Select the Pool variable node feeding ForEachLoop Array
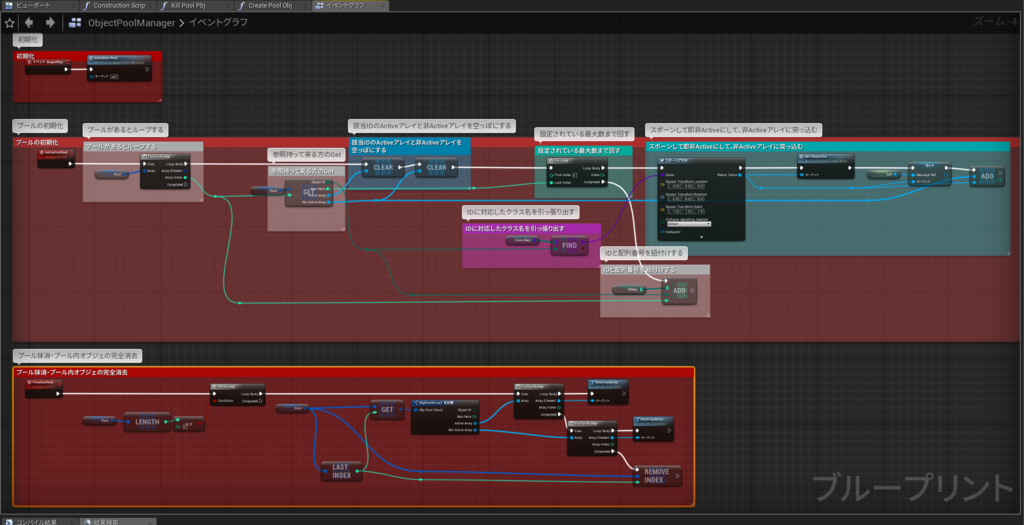The height and width of the screenshot is (525, 1024). (x=111, y=174)
